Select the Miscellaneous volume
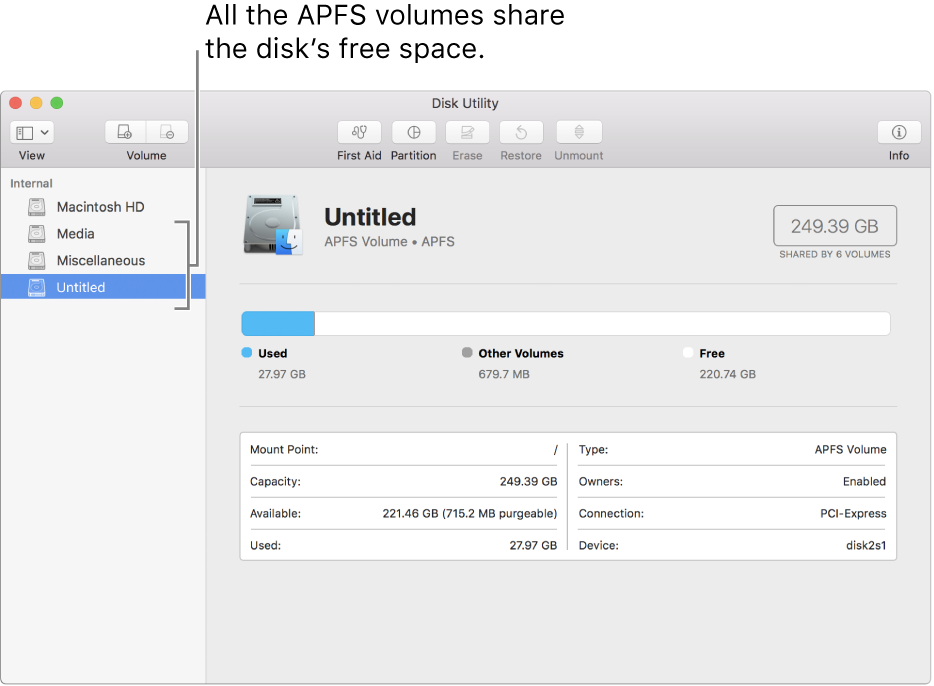This screenshot has width=934, height=686. (x=100, y=261)
